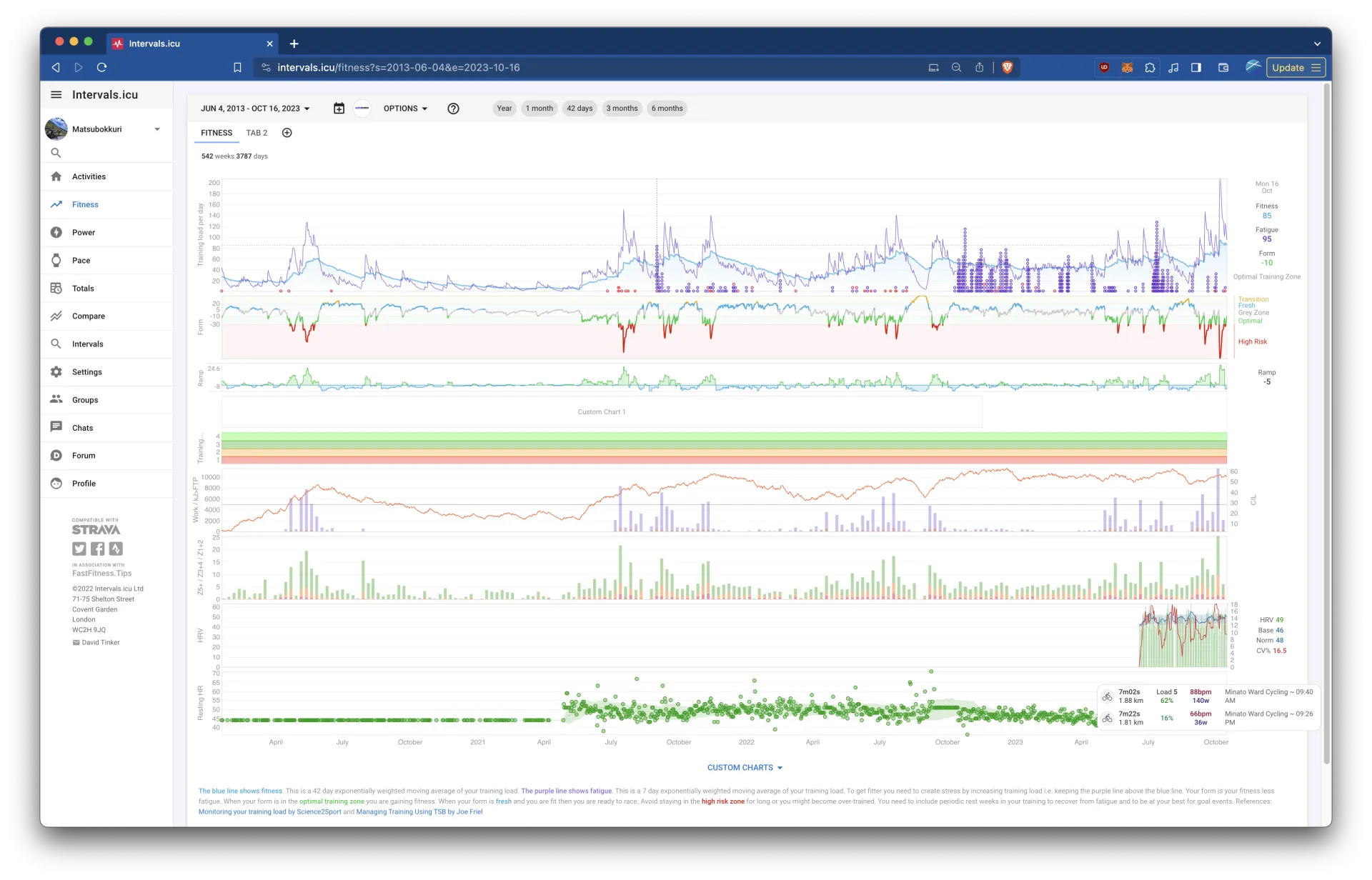Click the browser address bar URL
Viewport: 1372px width, 880px height.
(x=398, y=67)
